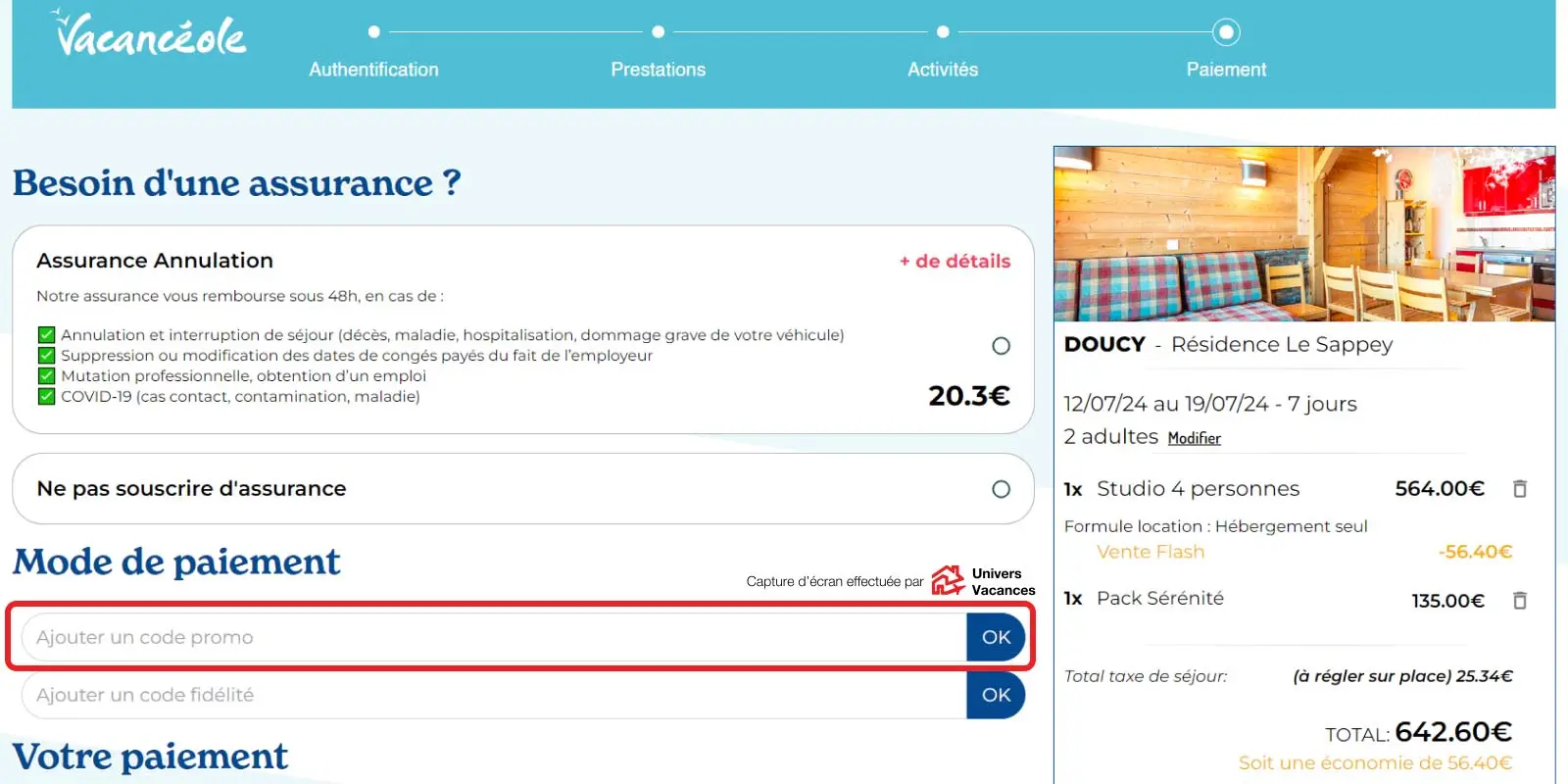Delete the Studio 4 personnes item
This screenshot has width=1568, height=784.
[1520, 488]
